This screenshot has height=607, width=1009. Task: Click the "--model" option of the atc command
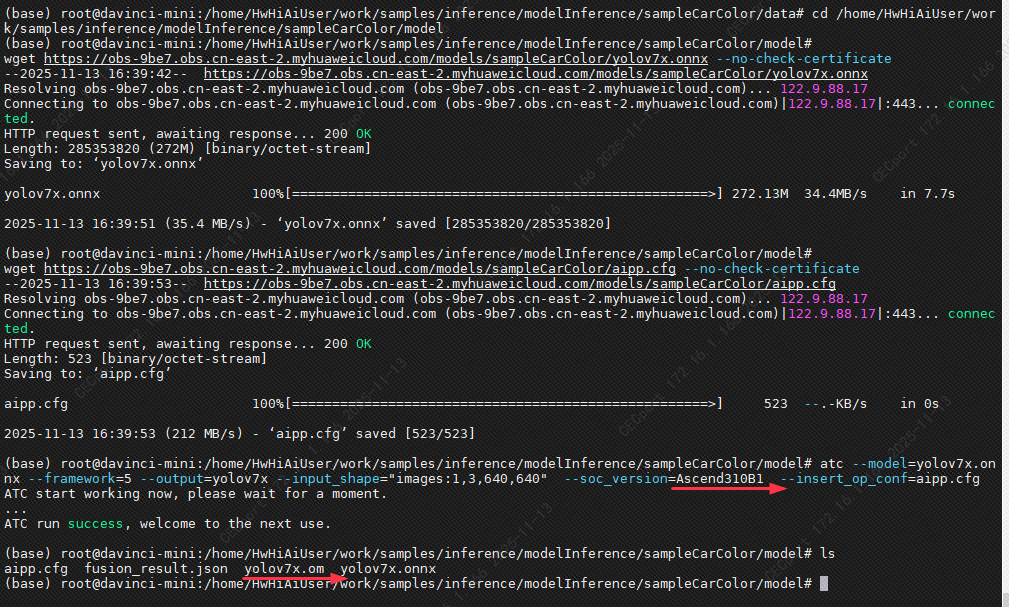tap(880, 463)
